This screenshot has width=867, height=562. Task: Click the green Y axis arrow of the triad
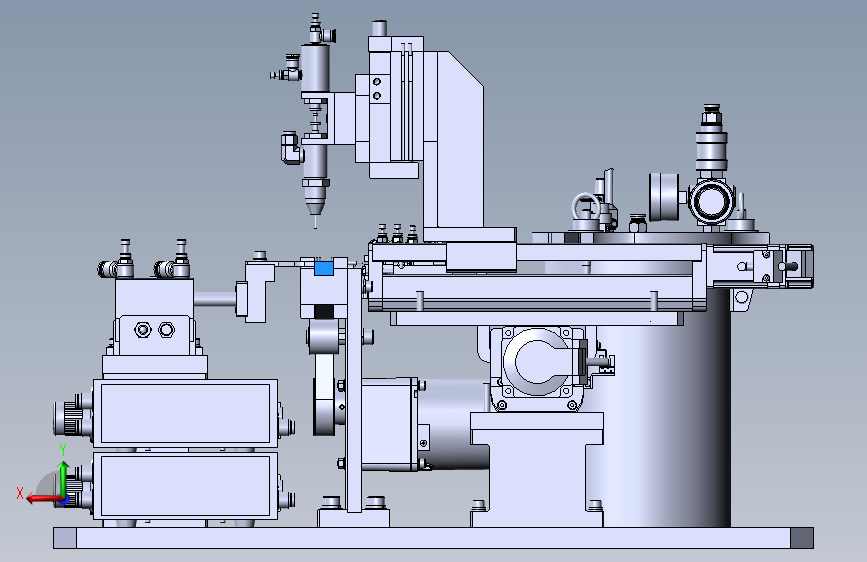64,480
